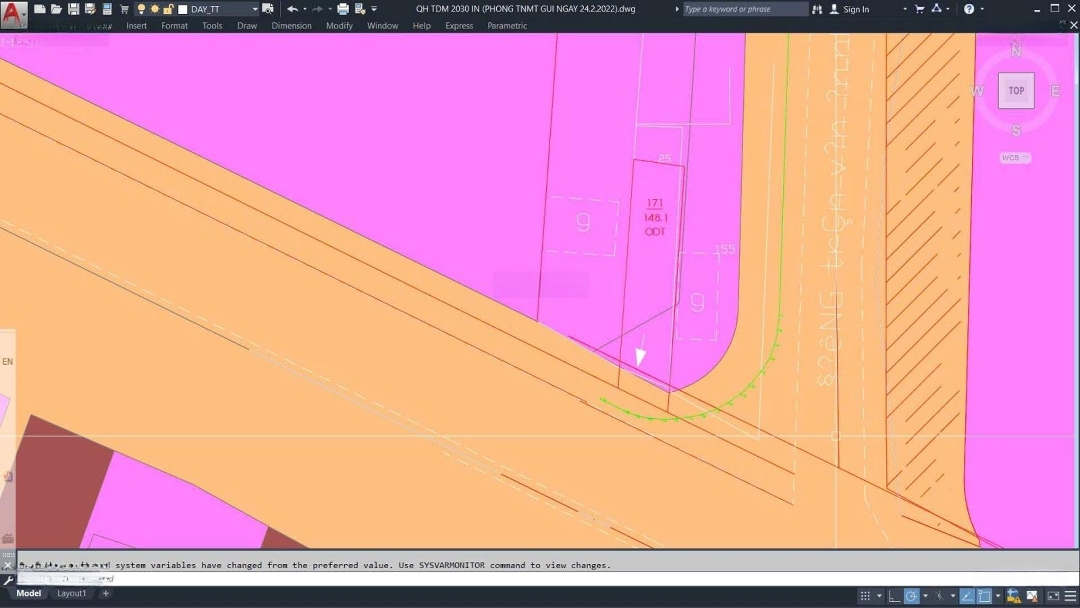Toggle the grid display in status bar
Viewport: 1080px width, 608px height.
pos(866,596)
